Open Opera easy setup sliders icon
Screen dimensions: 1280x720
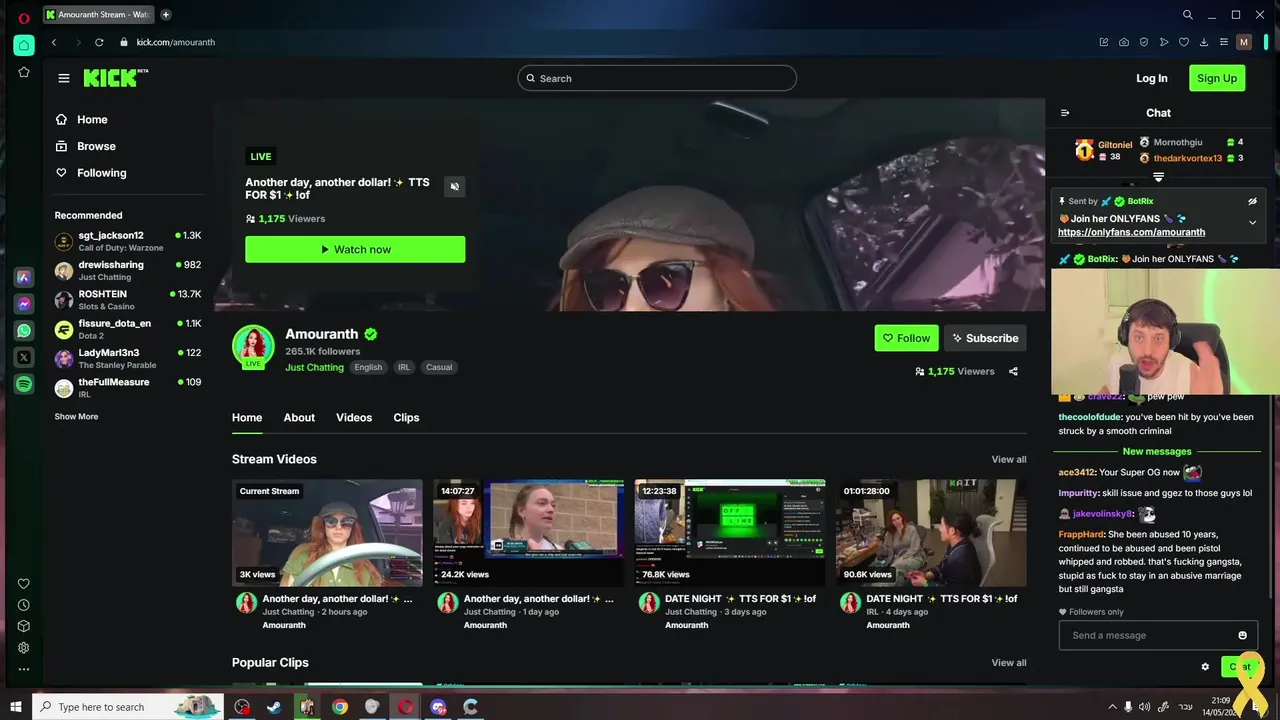point(1223,42)
